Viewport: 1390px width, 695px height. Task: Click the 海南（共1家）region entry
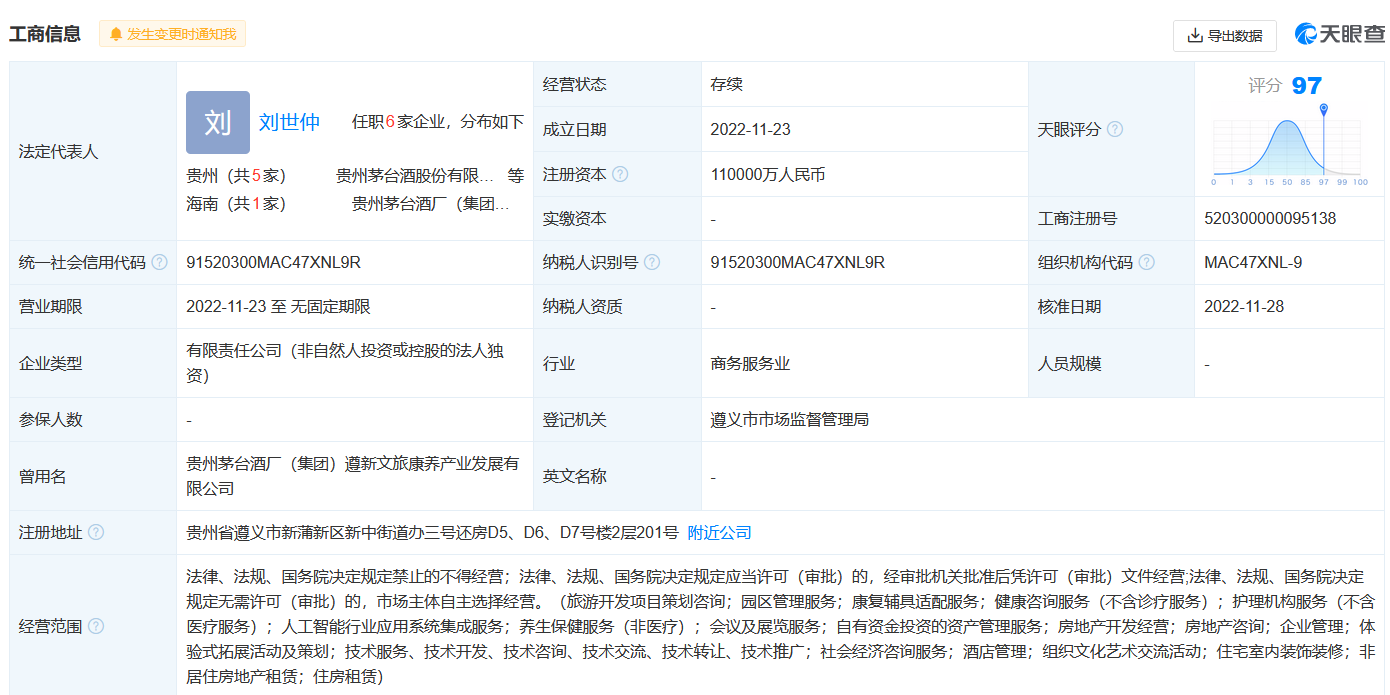coord(236,203)
